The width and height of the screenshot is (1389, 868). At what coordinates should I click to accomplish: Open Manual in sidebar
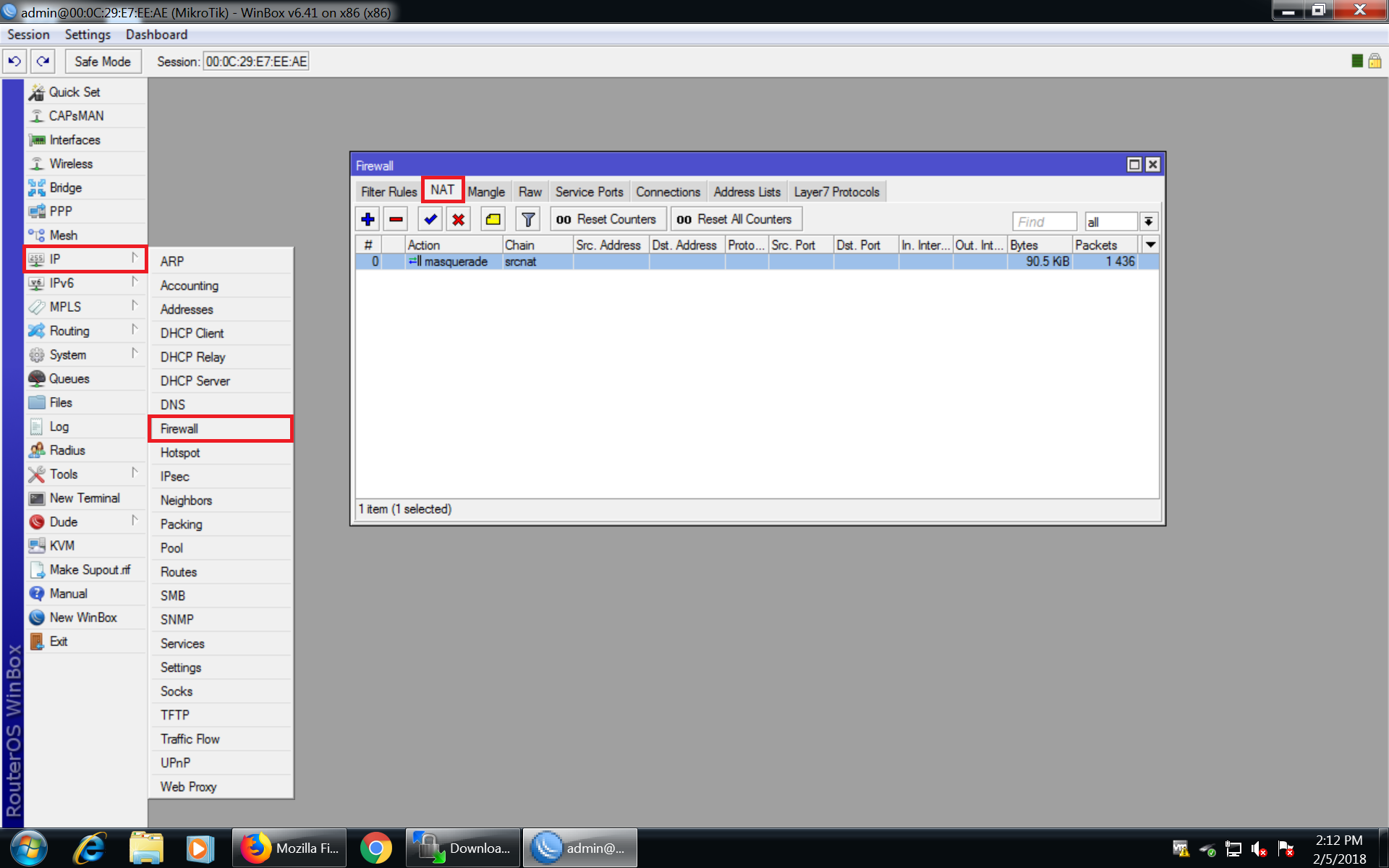pos(85,593)
